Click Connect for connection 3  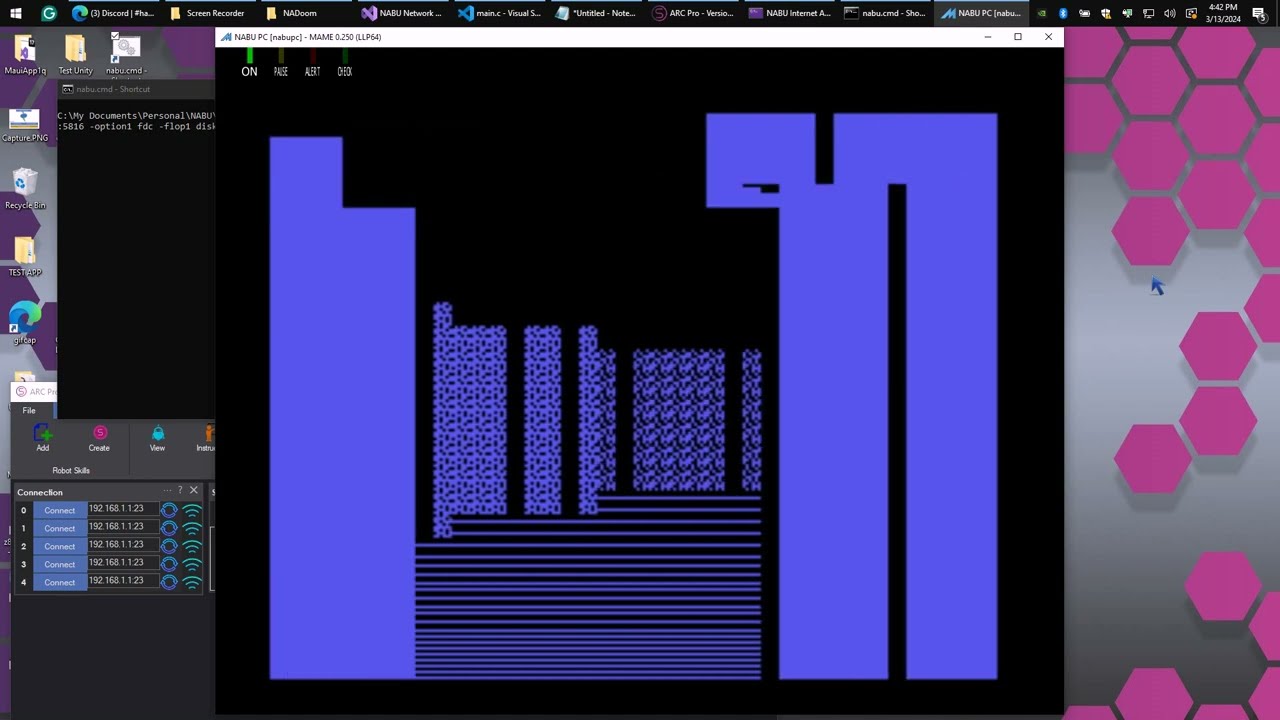pos(60,564)
